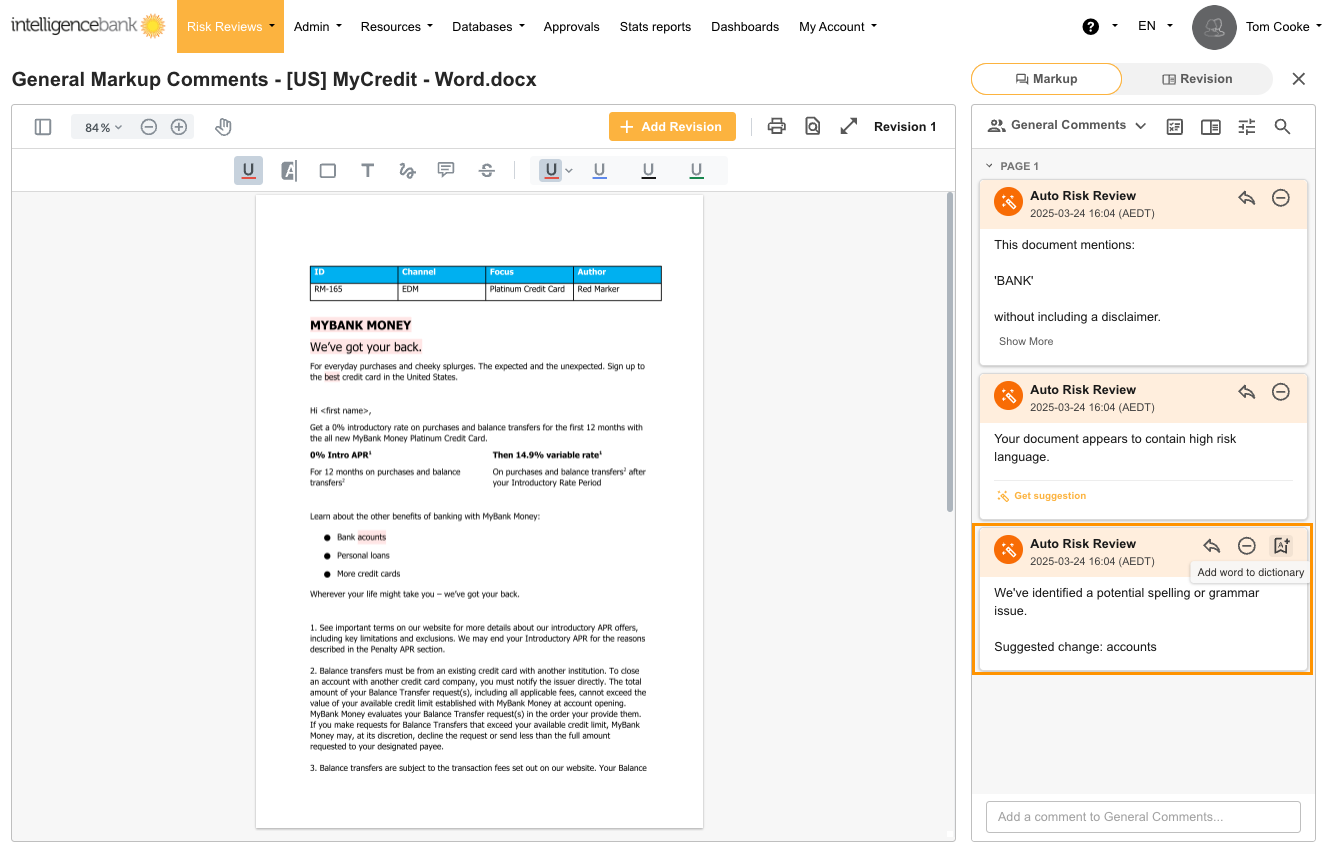Open the comment checklist icon in the comments header

[1175, 127]
